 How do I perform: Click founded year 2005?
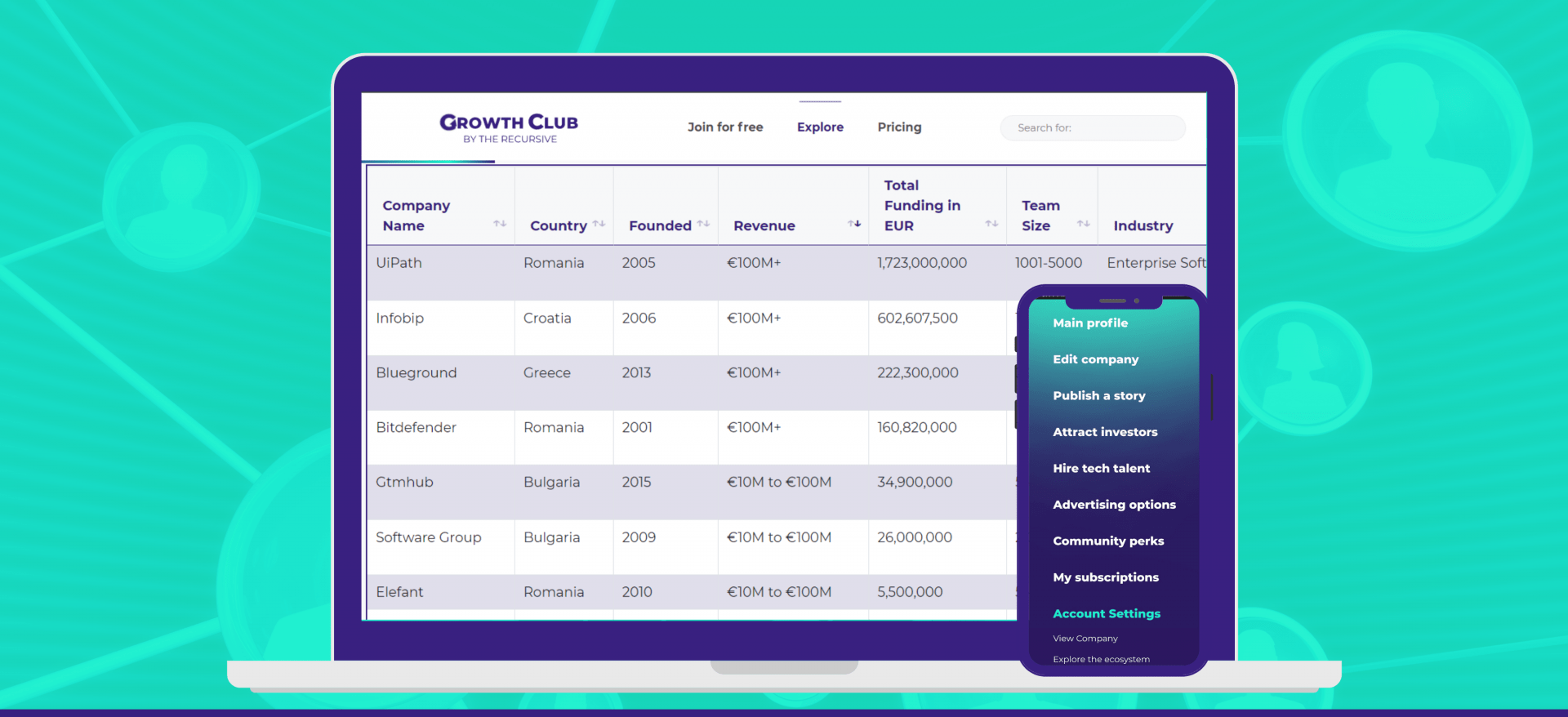(x=639, y=263)
